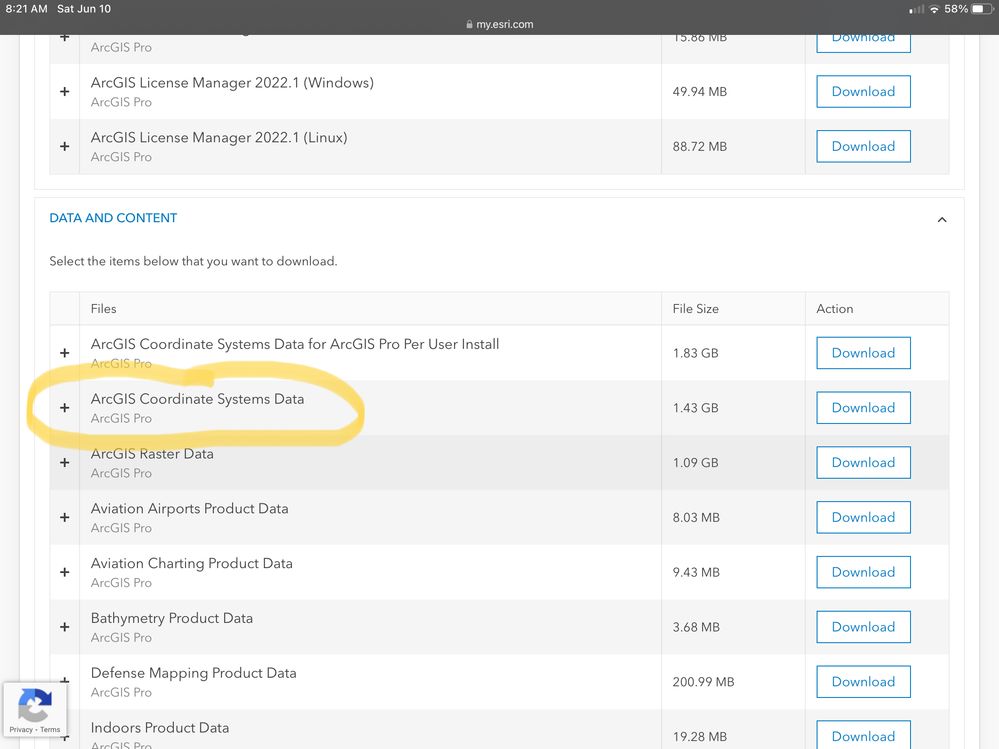Download ArcGIS License Manager 2022.1 (Linux)
This screenshot has height=749, width=999.
click(x=863, y=146)
